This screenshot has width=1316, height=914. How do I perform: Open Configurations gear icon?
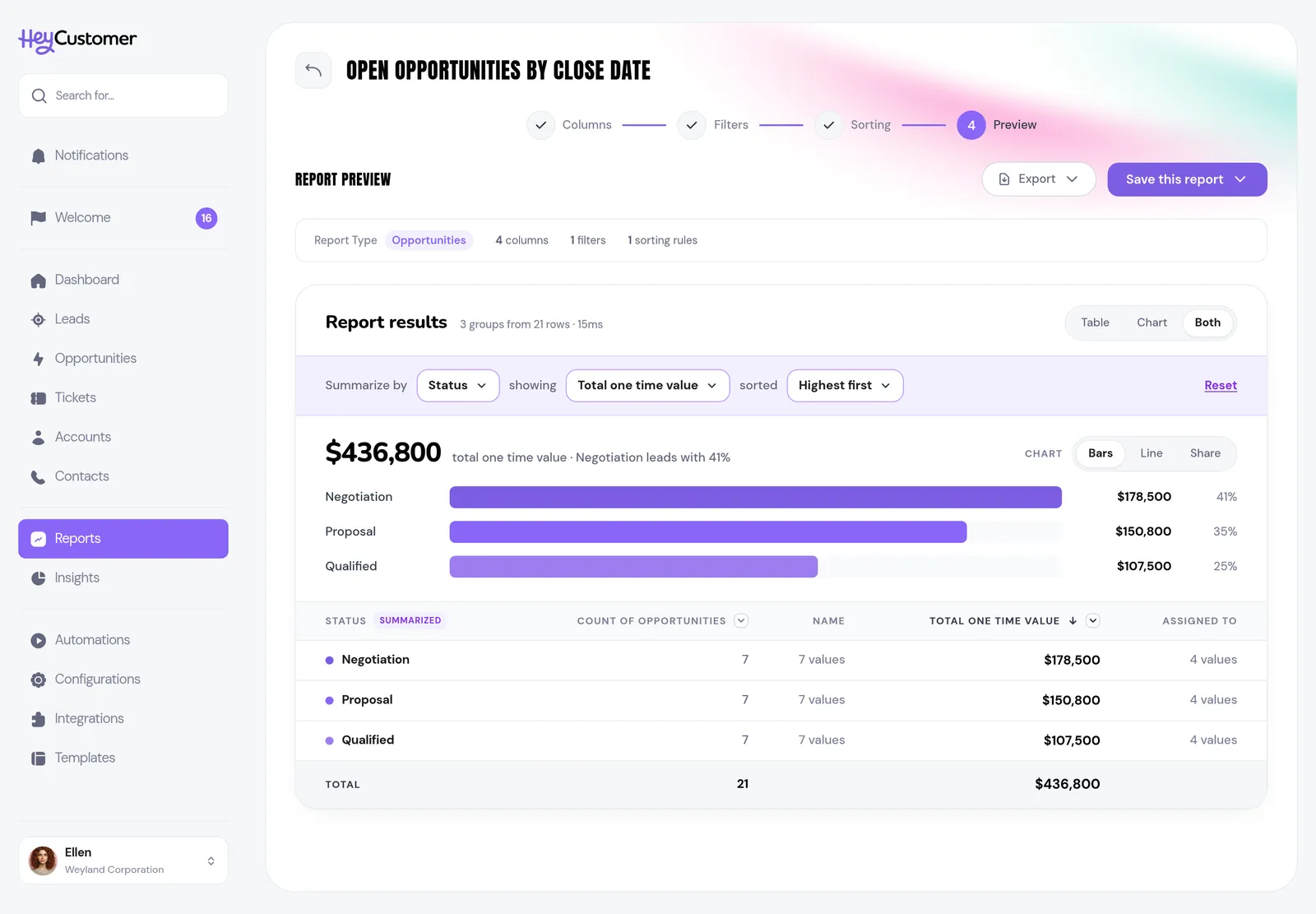[x=38, y=680]
